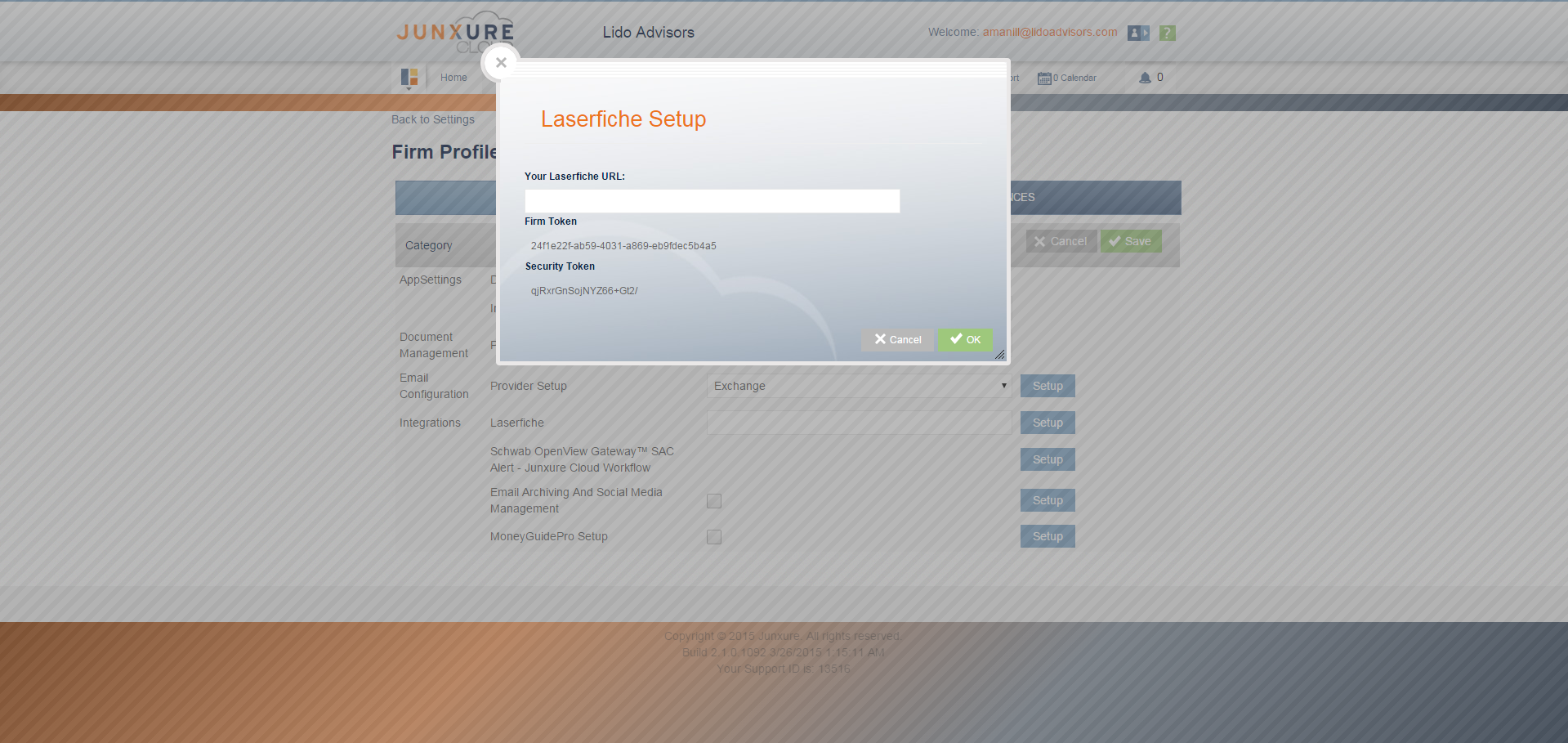Select the AppSettings category
This screenshot has height=743, width=1568.
click(431, 280)
